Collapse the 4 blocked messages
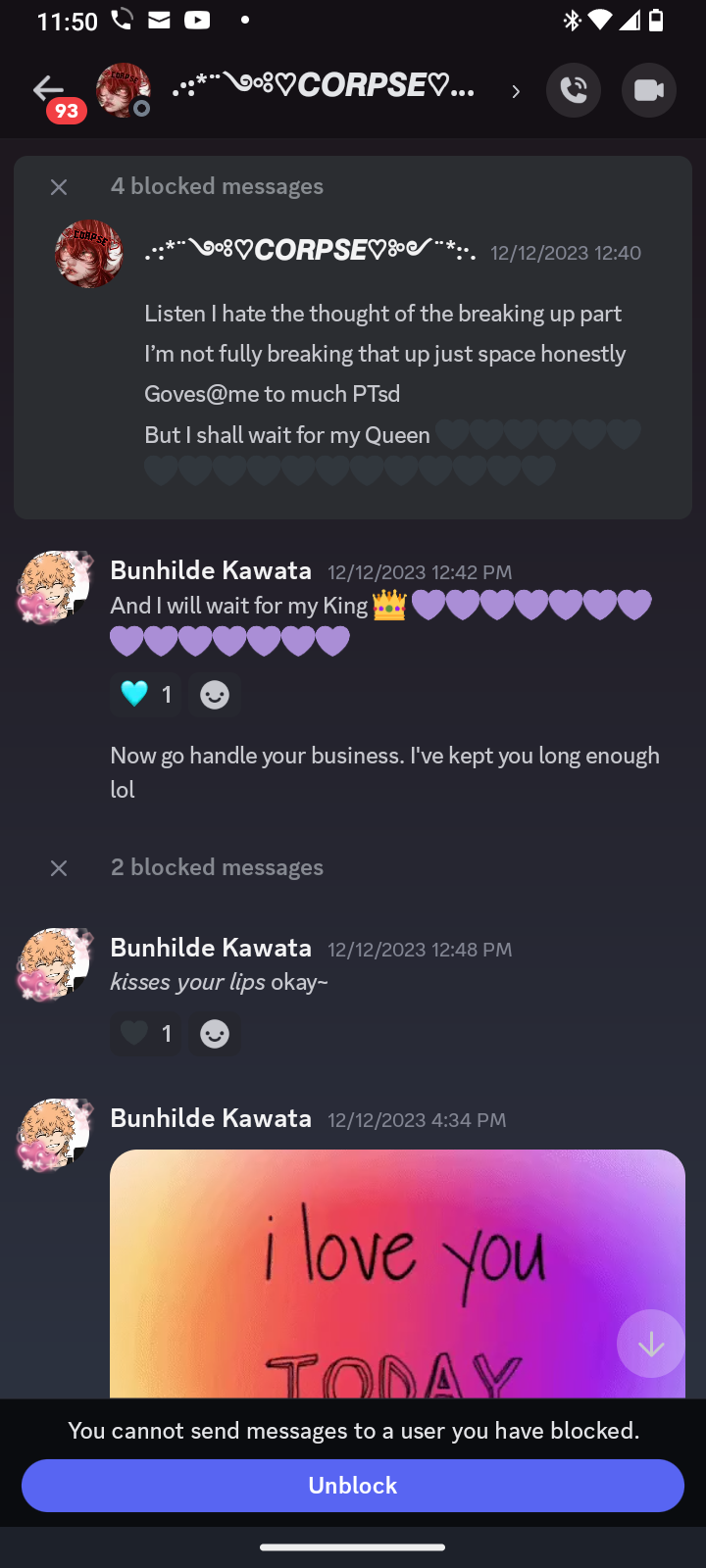The height and width of the screenshot is (1568, 706). click(59, 186)
